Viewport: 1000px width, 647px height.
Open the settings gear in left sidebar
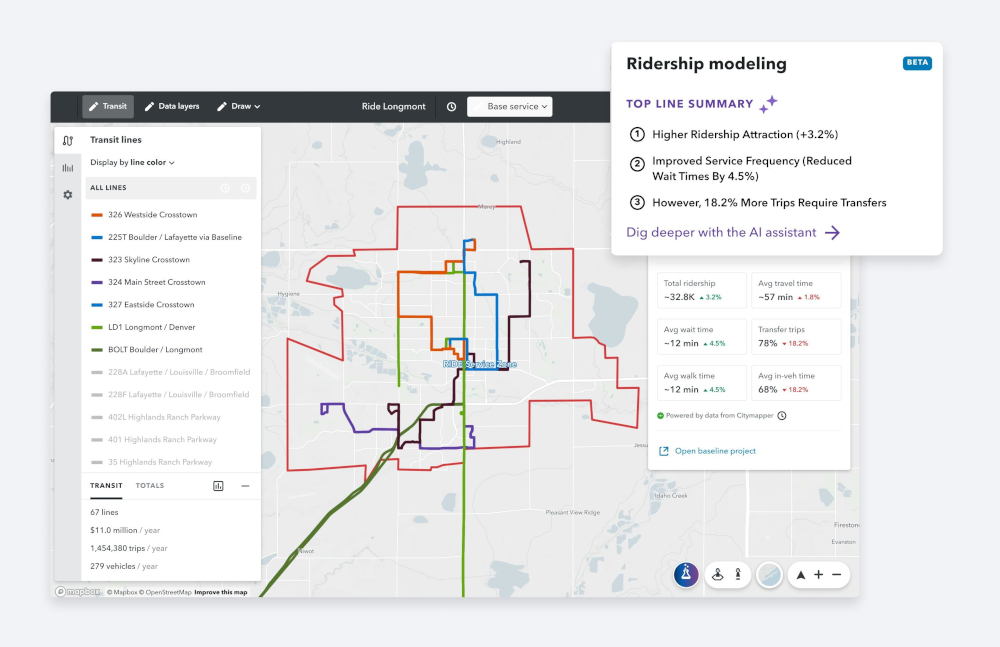coord(68,195)
